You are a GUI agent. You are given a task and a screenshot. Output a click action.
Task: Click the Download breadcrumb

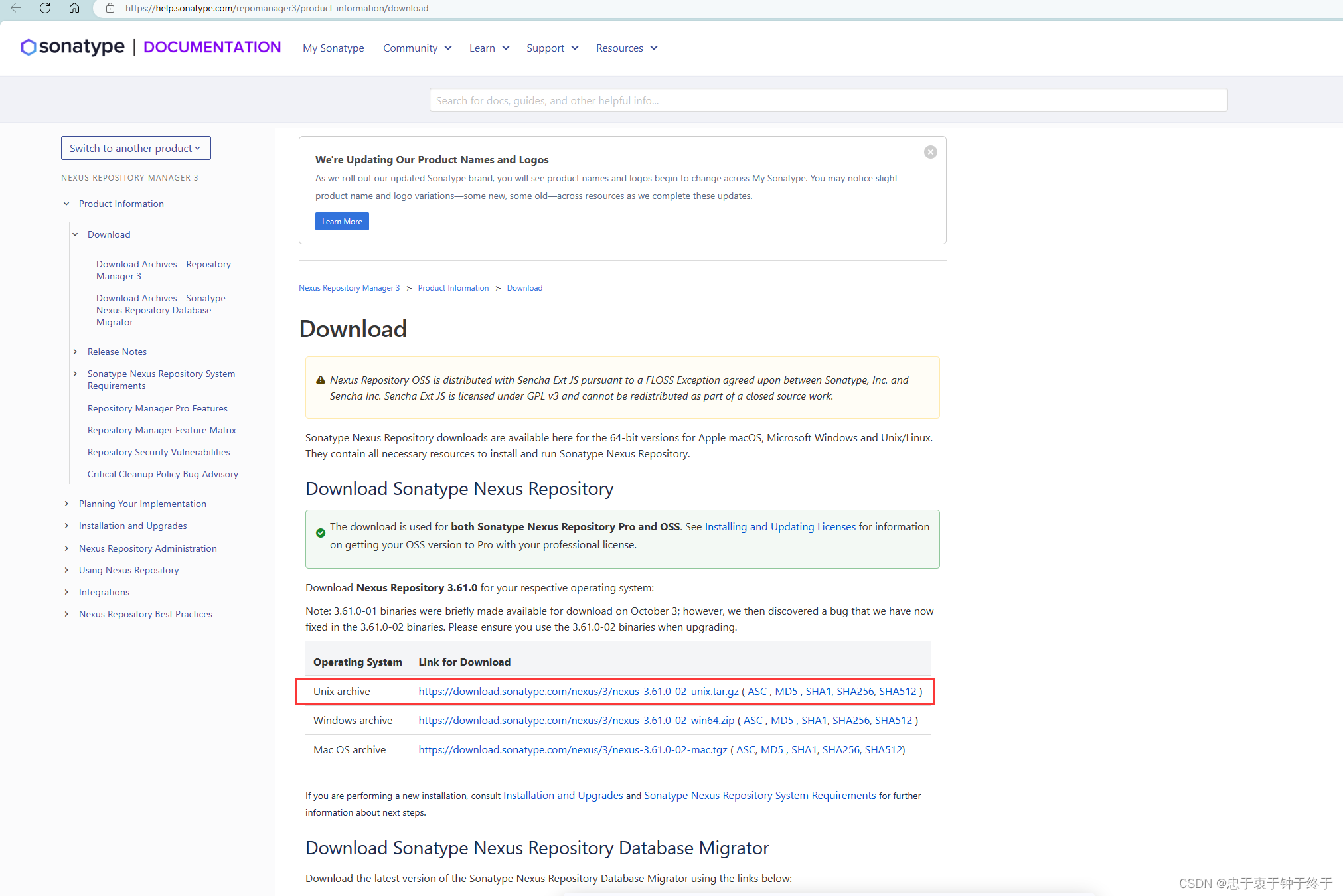coord(524,288)
